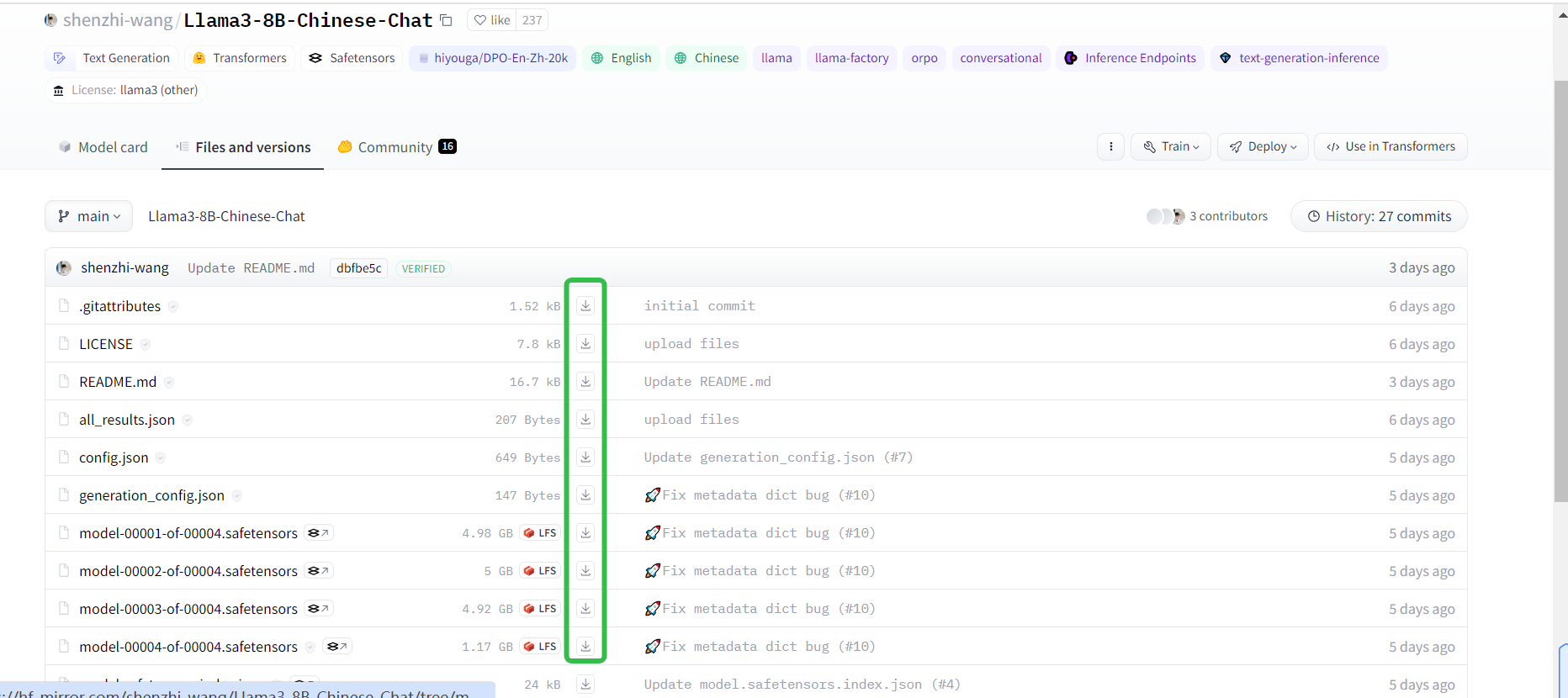Screen dimensions: 1568x698
Task: Filter by the Chinese language tag
Action: [x=707, y=58]
